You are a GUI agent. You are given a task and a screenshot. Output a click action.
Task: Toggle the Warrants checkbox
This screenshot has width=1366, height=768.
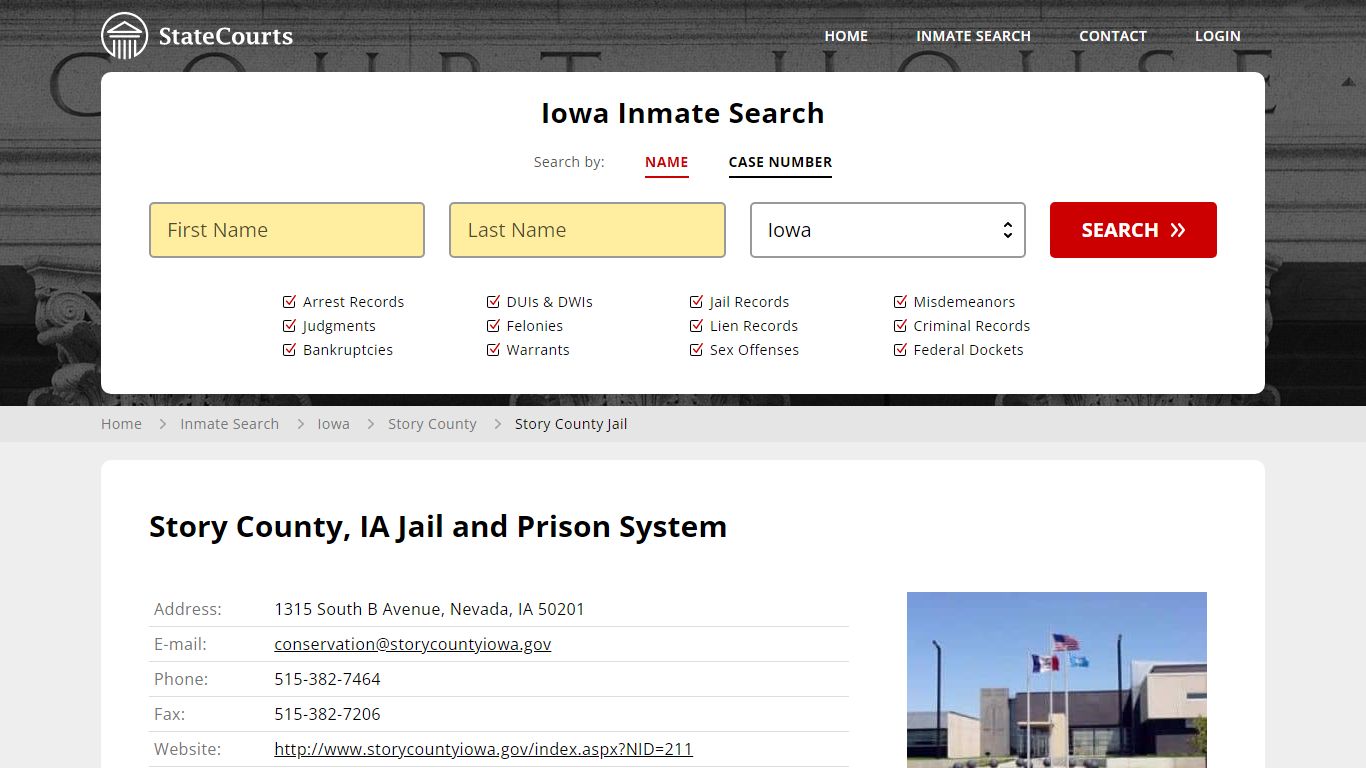[493, 350]
